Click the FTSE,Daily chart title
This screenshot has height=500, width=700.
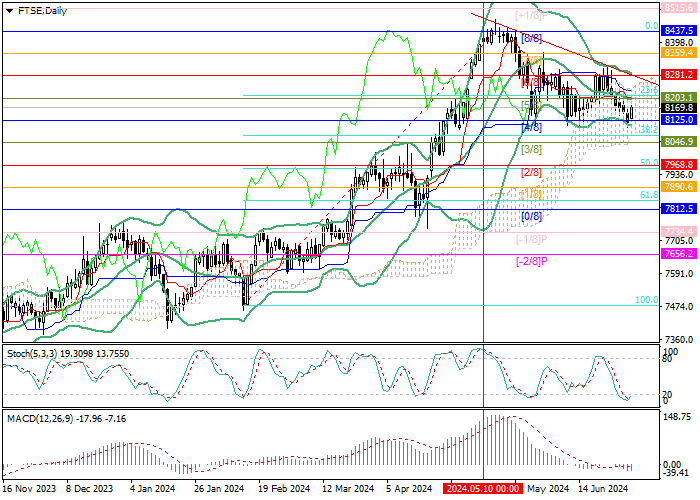tap(42, 11)
